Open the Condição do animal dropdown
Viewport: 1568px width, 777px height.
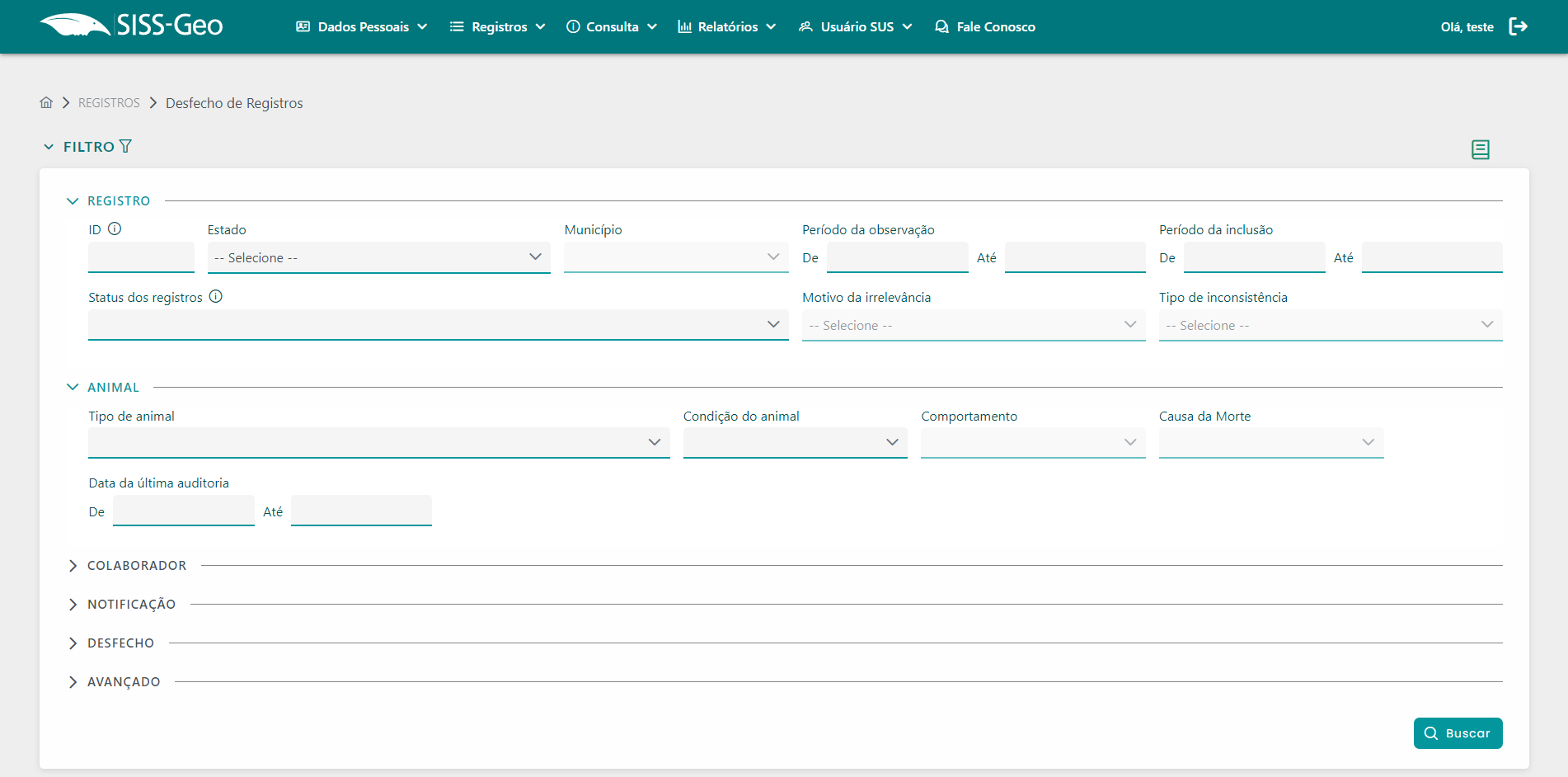pyautogui.click(x=796, y=443)
